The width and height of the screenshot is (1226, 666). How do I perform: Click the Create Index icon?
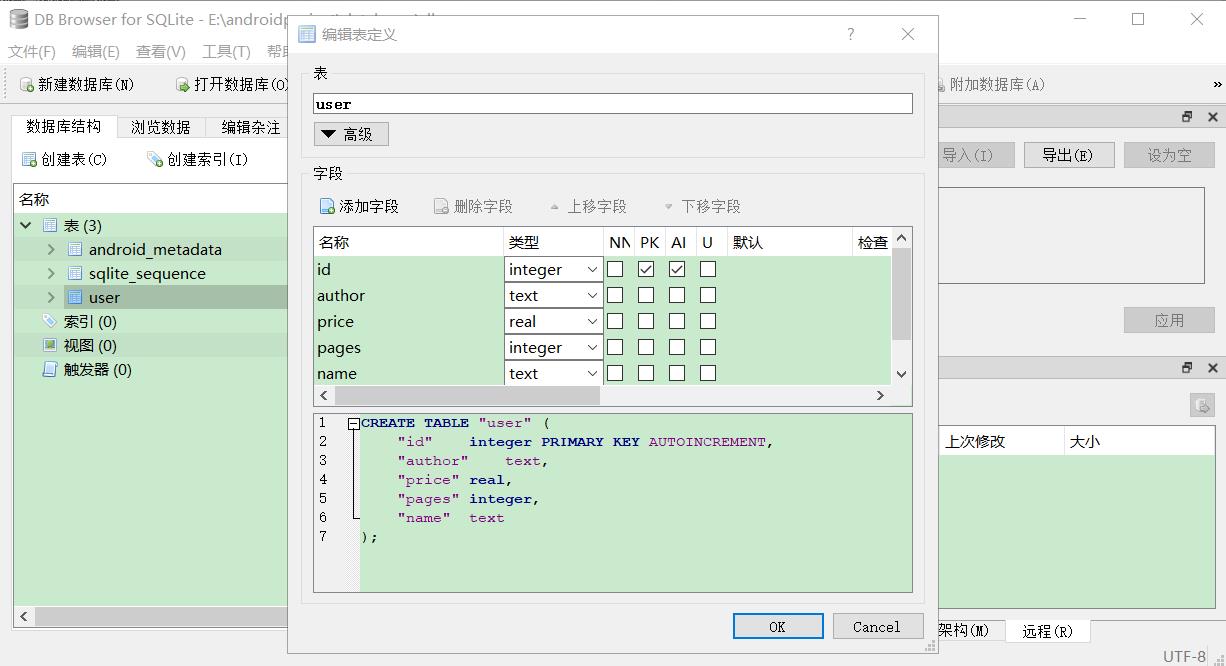click(x=155, y=159)
